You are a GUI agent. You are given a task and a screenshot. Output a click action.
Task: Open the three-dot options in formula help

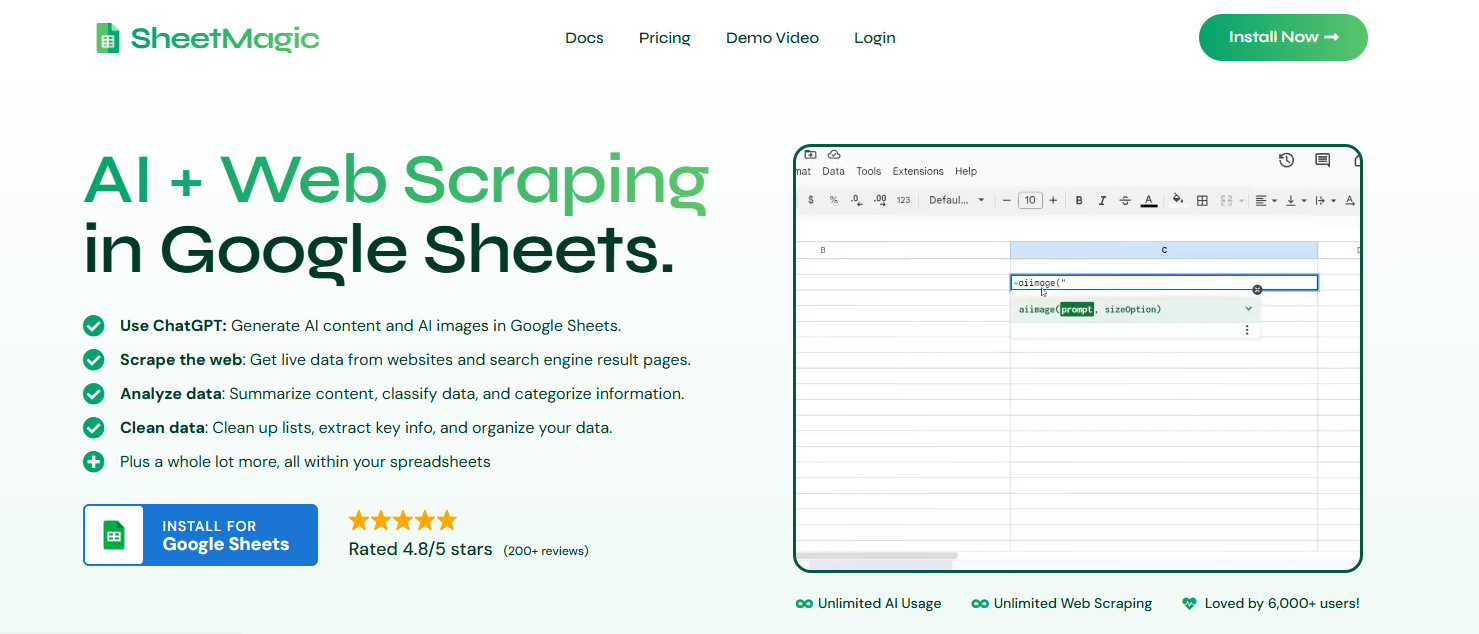point(1247,330)
